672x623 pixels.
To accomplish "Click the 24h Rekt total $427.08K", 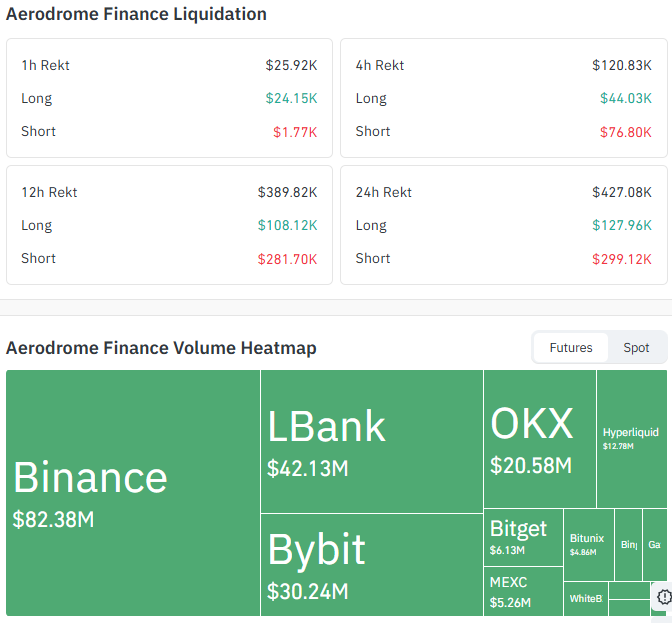I will pos(621,192).
